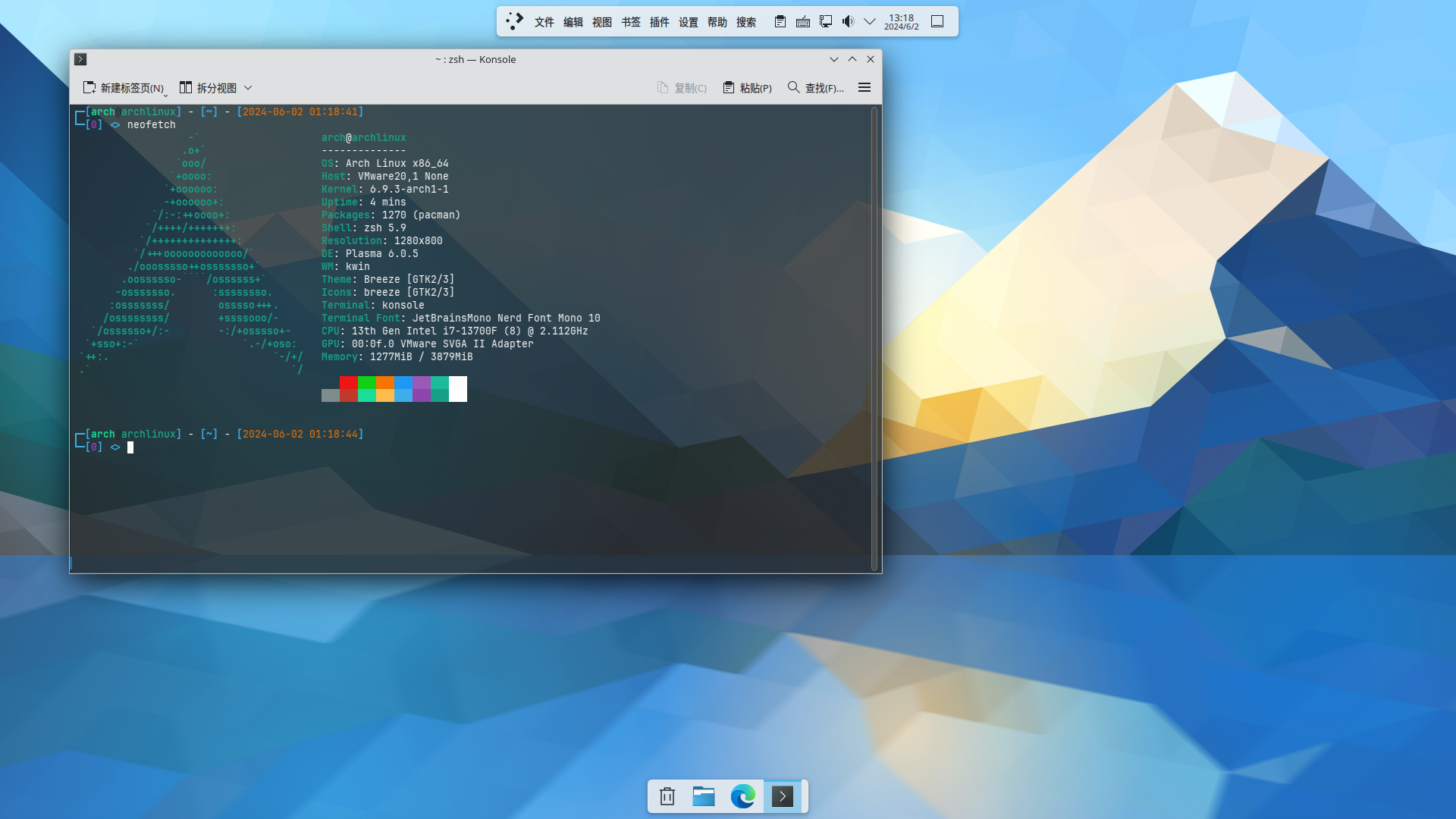Open the 查找 find button
Screen dimensions: 1456x819
(x=815, y=88)
